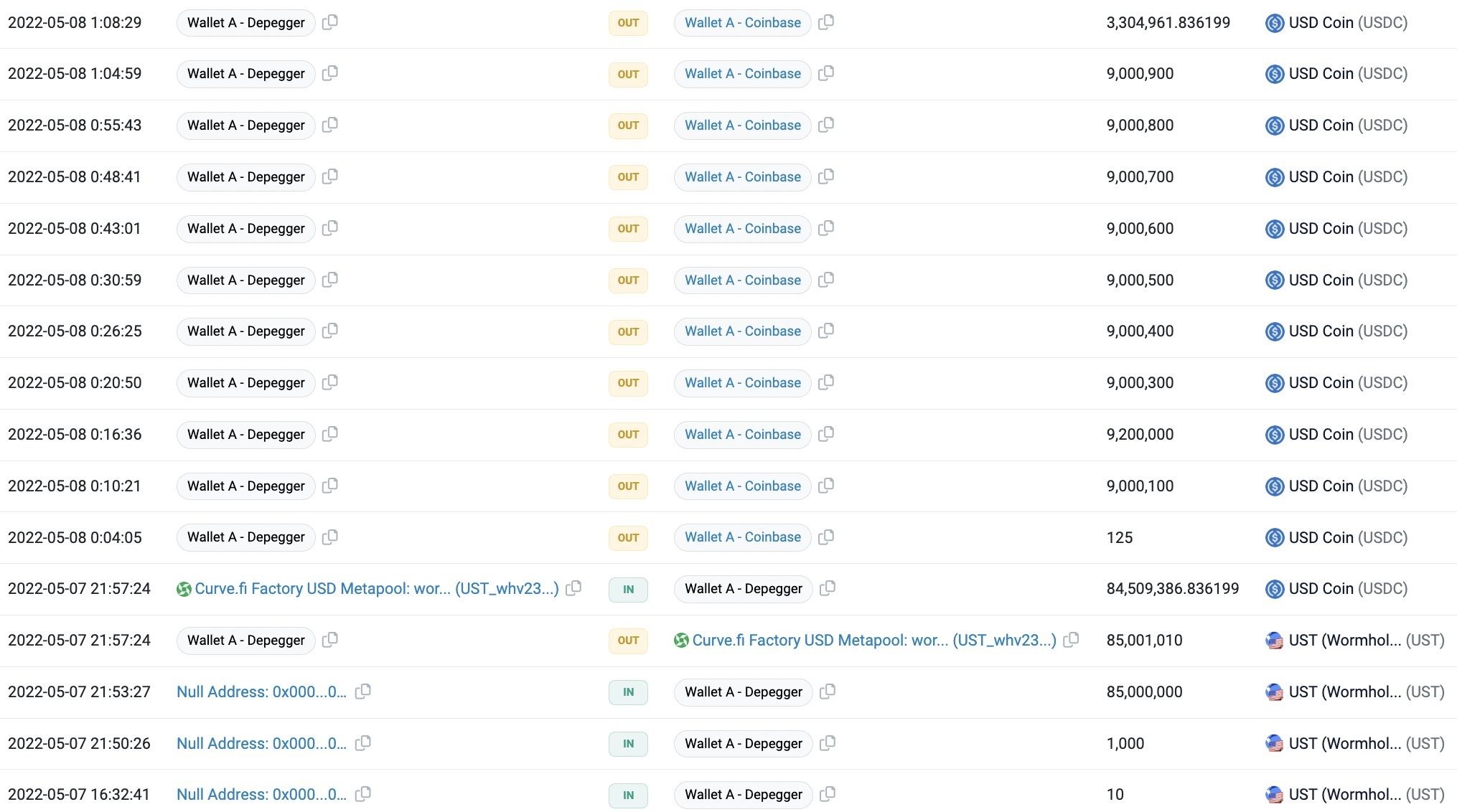Image resolution: width=1457 pixels, height=812 pixels.
Task: Copy sender address in the 0:10:21 row
Action: click(330, 486)
